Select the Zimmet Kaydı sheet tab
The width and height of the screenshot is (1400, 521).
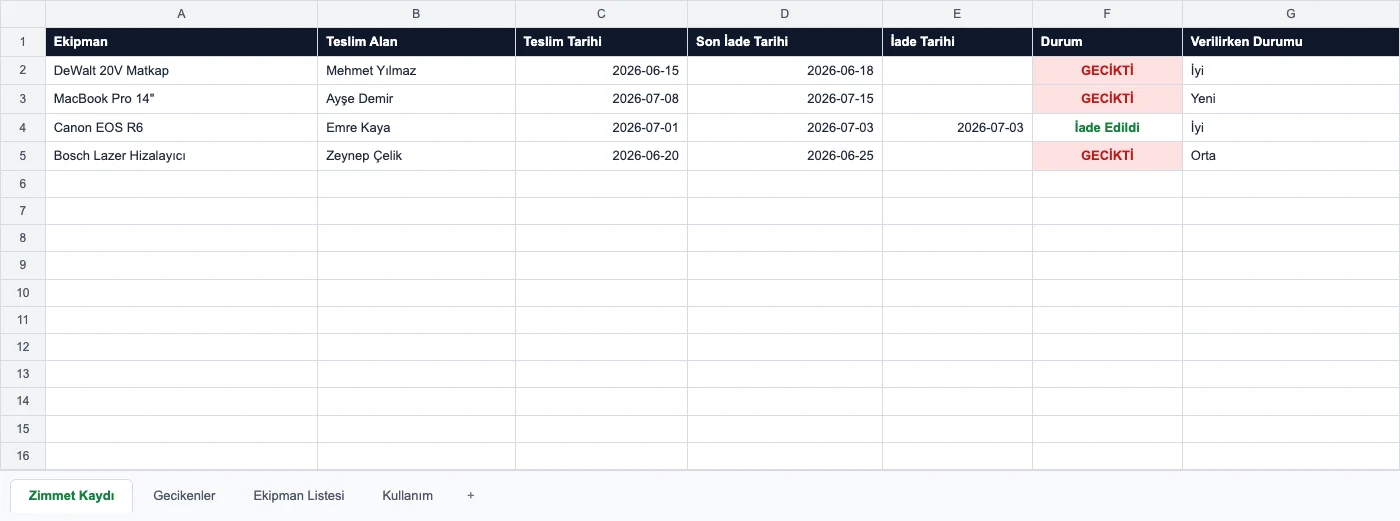72,495
